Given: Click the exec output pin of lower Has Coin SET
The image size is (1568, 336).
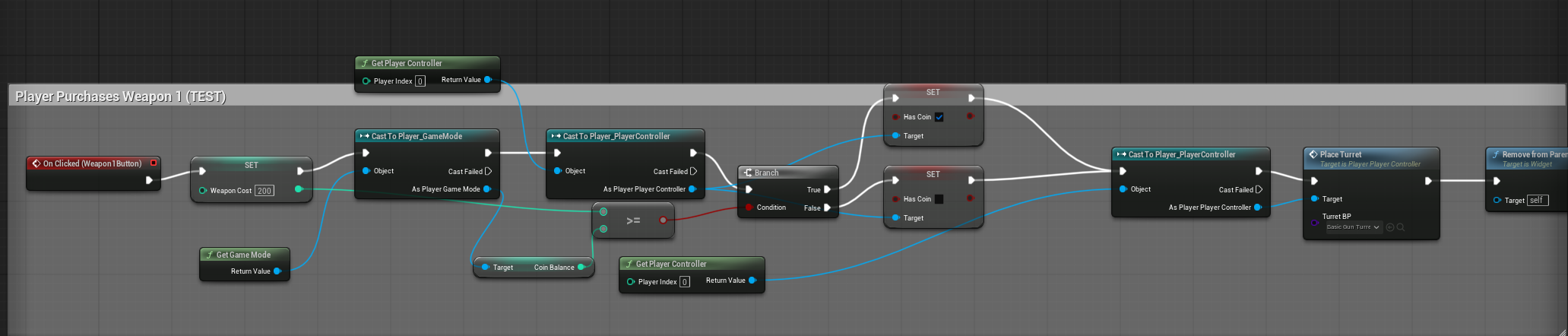Looking at the screenshot, I should [x=971, y=180].
